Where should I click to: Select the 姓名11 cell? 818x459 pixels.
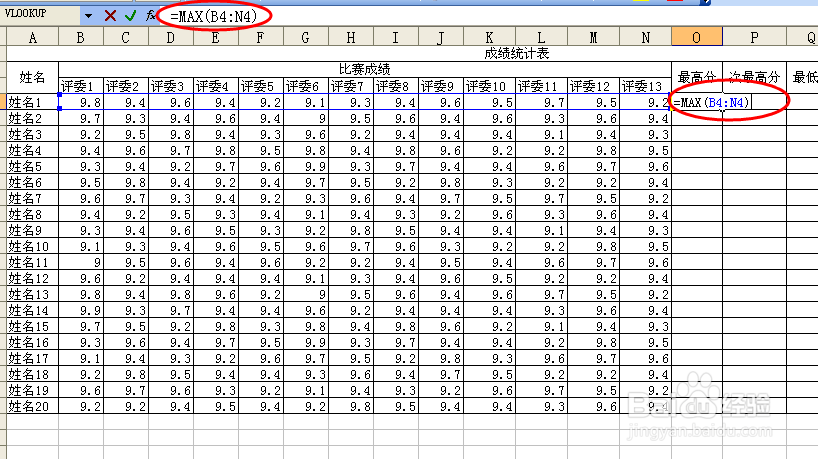pos(32,262)
